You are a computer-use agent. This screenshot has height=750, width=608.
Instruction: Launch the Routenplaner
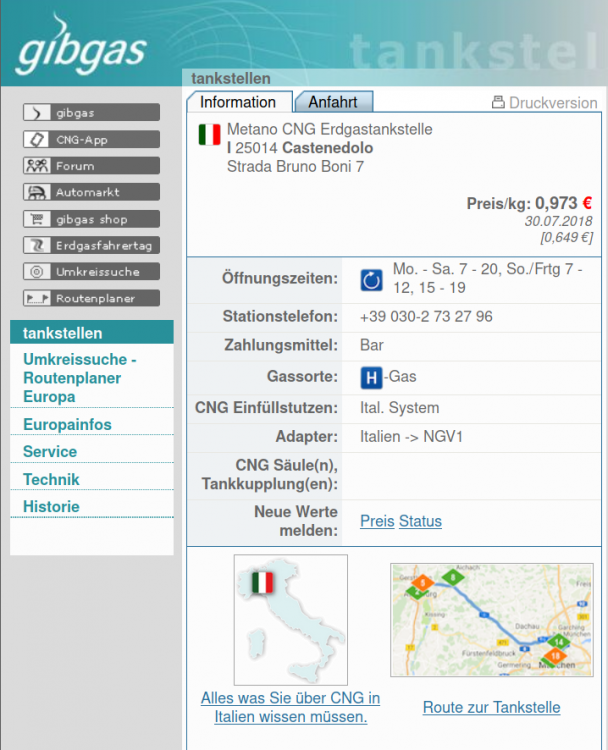(91, 298)
